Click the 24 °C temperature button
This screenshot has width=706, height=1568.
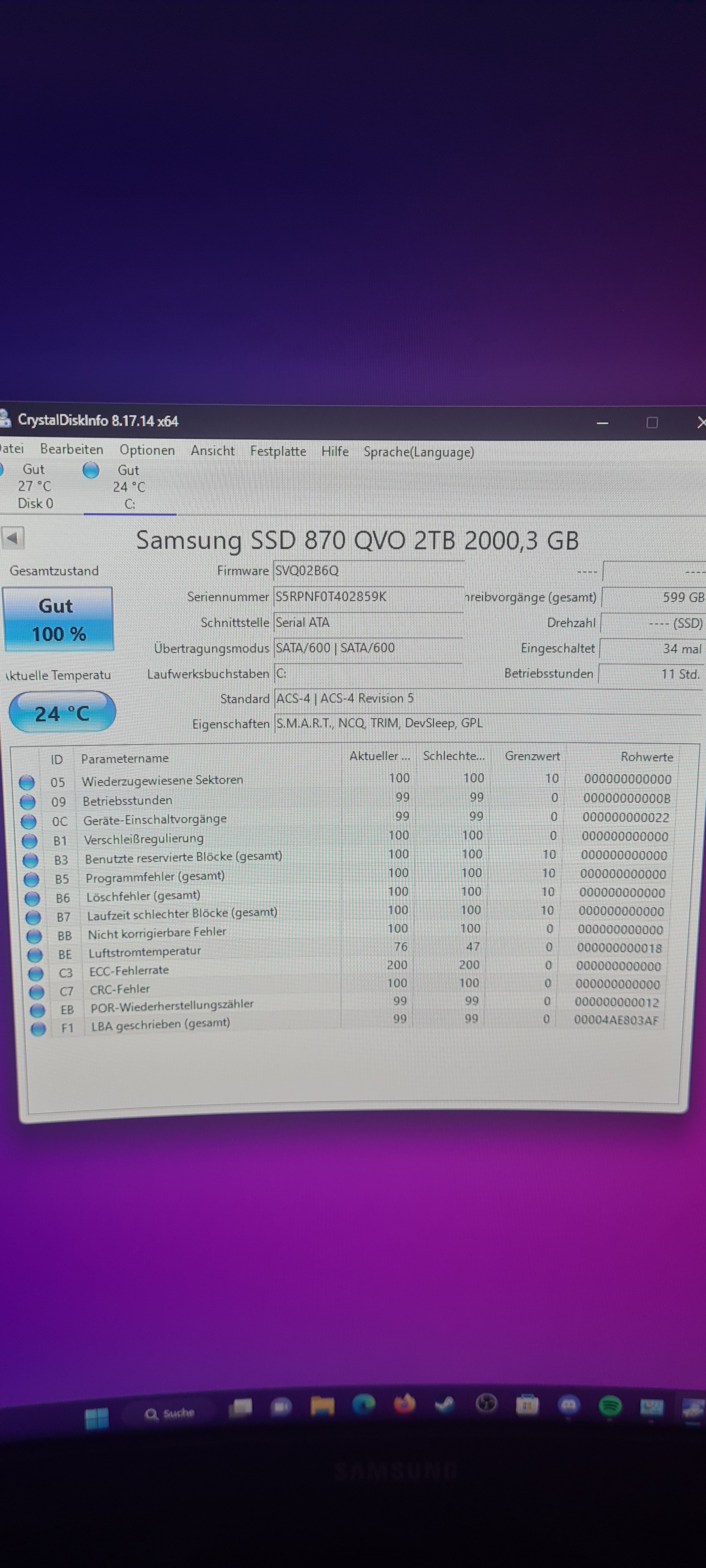pos(62,712)
